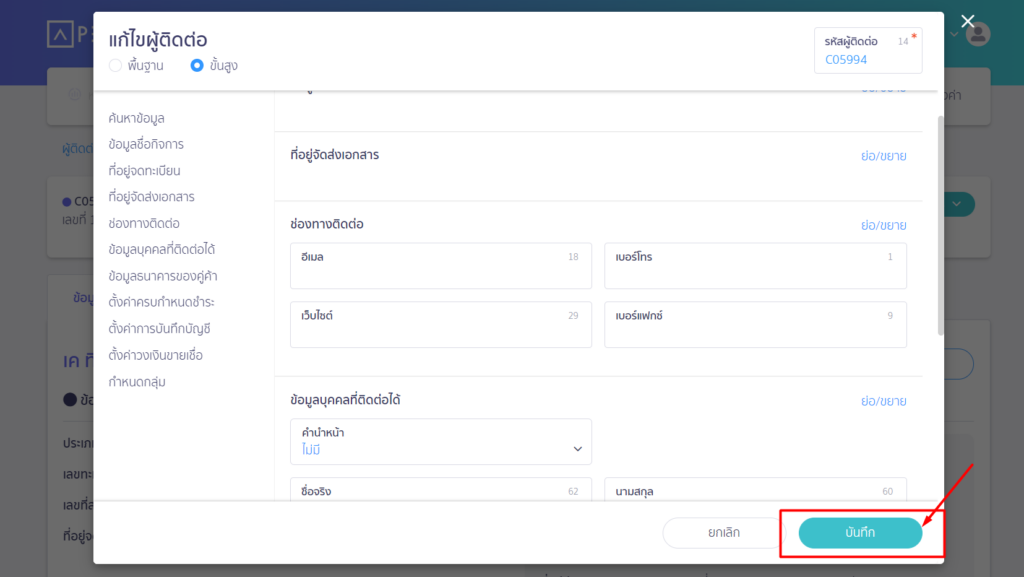Close the edit contact dialog with X

pos(967,22)
